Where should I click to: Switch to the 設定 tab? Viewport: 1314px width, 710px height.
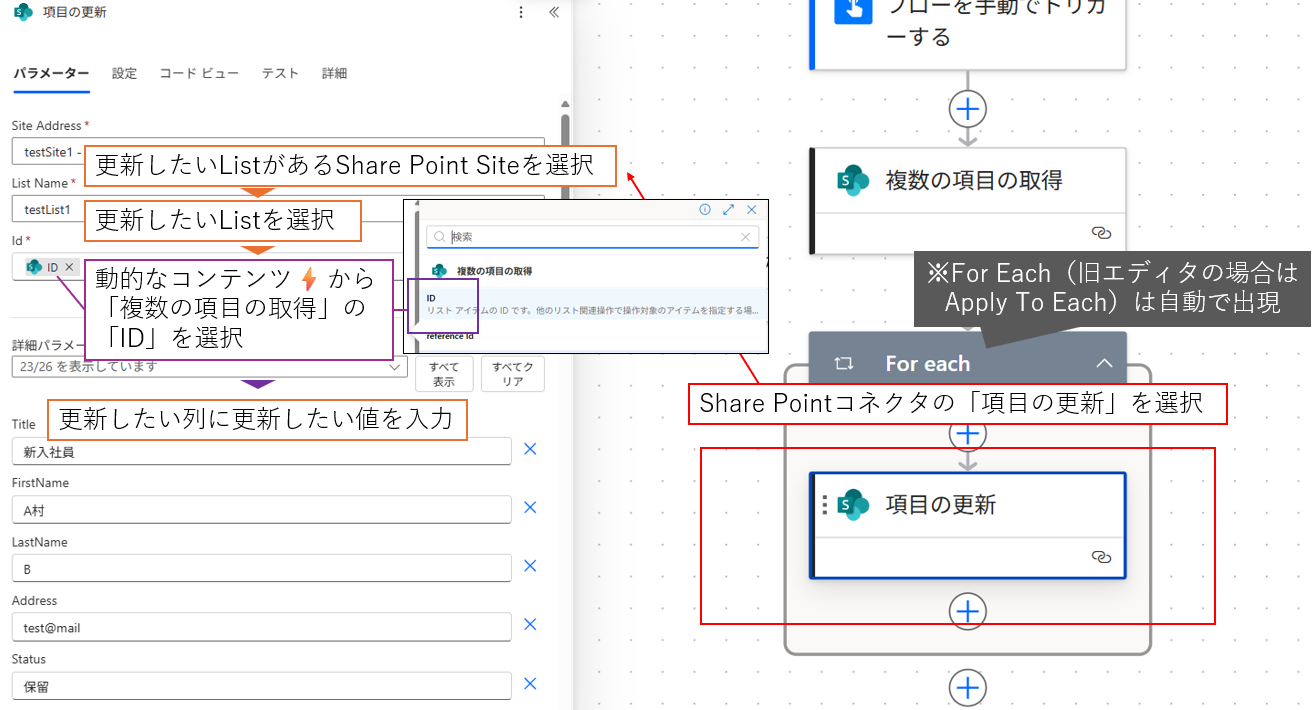tap(125, 73)
